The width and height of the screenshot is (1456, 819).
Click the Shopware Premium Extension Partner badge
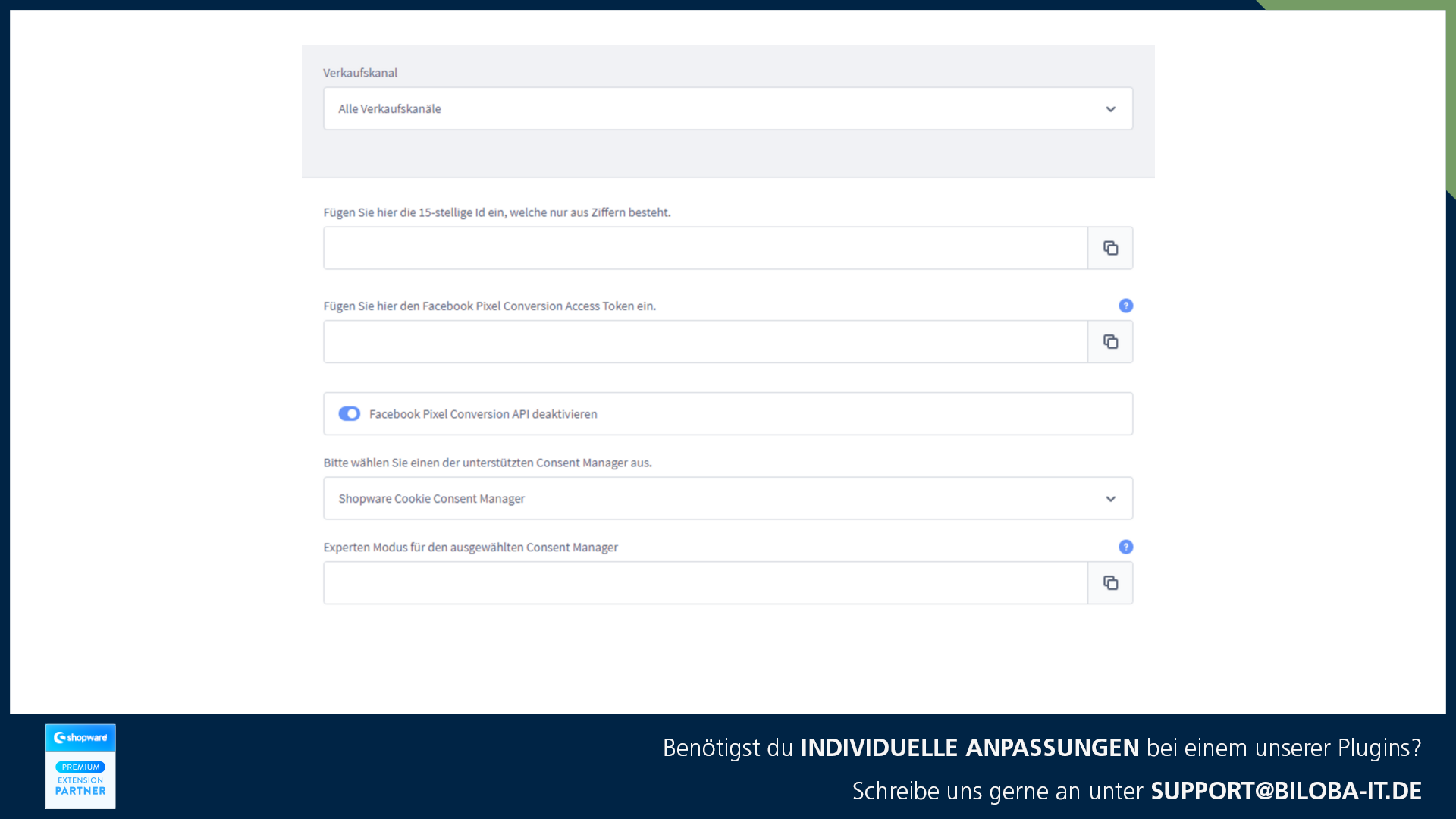[x=80, y=766]
